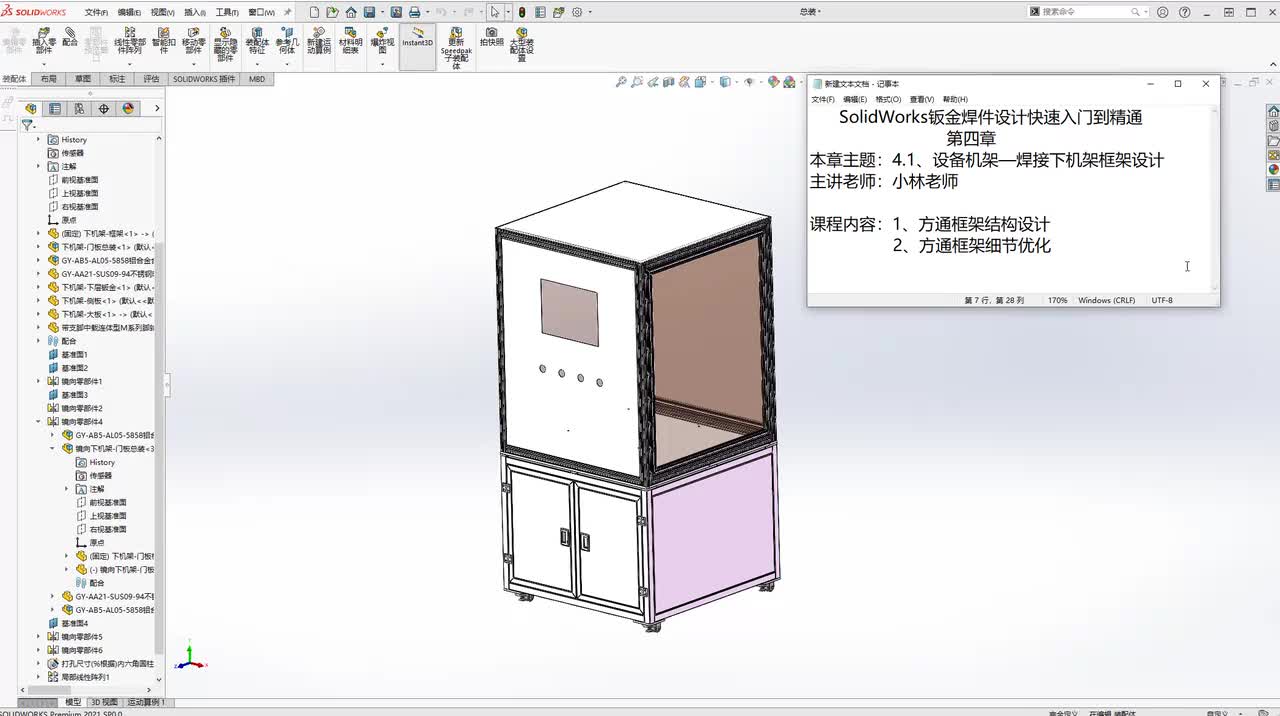Open the 运动算例1 motion study tab
Image resolution: width=1280 pixels, height=716 pixels.
145,702
